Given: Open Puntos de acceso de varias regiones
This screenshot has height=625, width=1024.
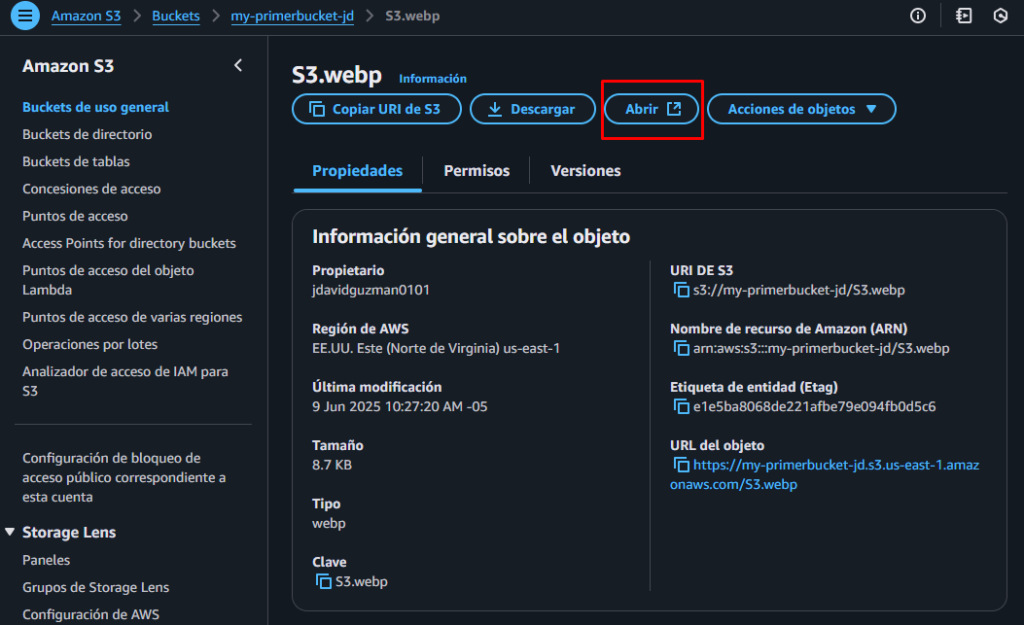Looking at the screenshot, I should [x=132, y=317].
